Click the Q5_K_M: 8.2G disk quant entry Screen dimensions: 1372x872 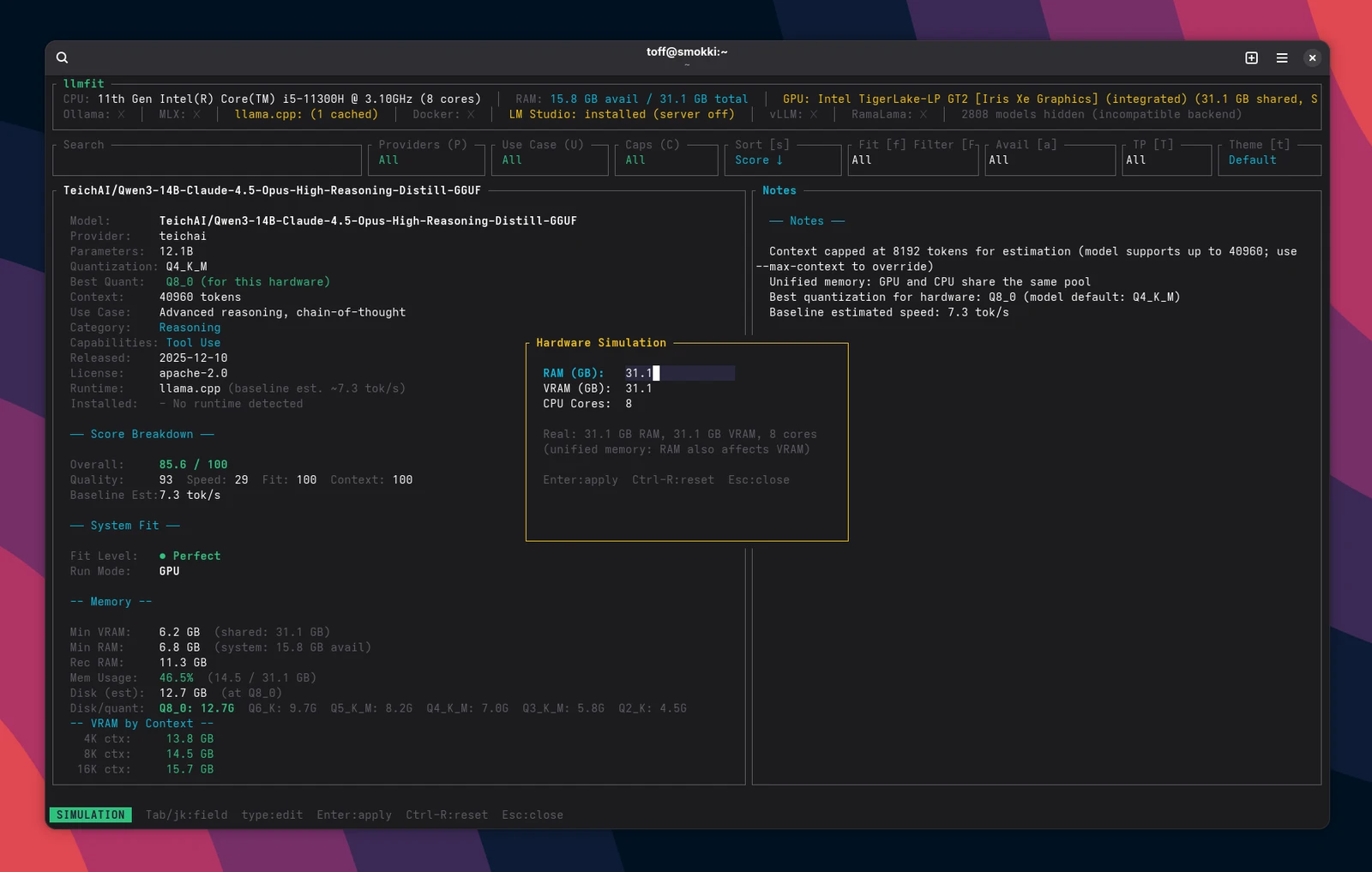[x=371, y=708]
